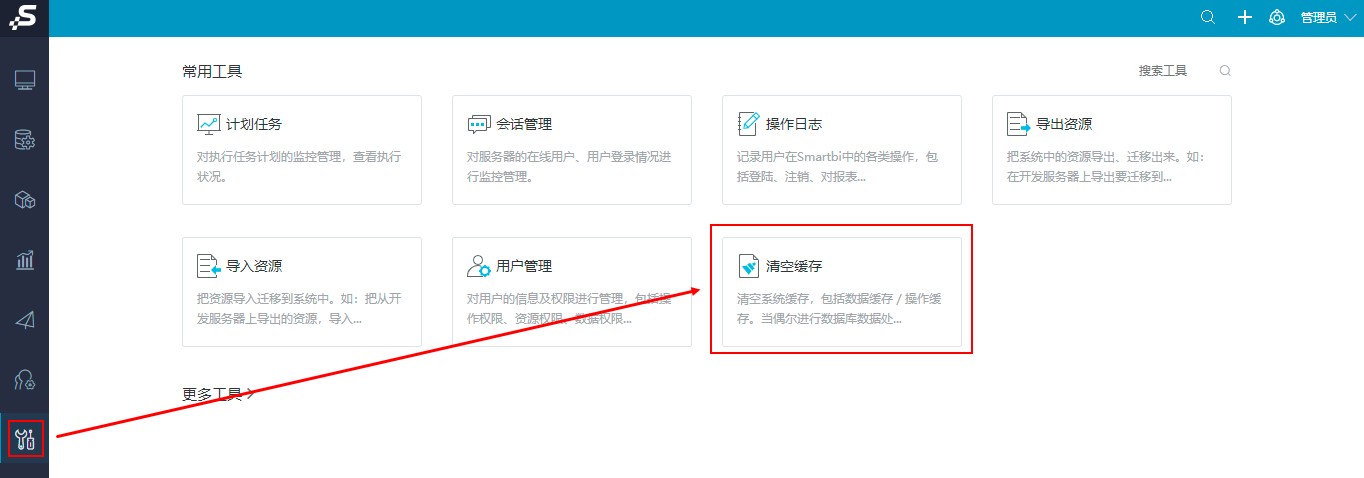Click the 导入资源 import icon

[208, 266]
